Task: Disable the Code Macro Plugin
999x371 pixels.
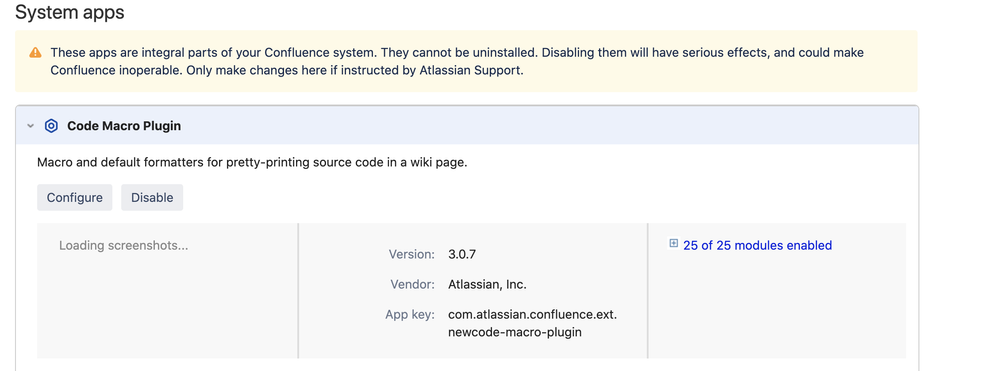Action: (152, 198)
